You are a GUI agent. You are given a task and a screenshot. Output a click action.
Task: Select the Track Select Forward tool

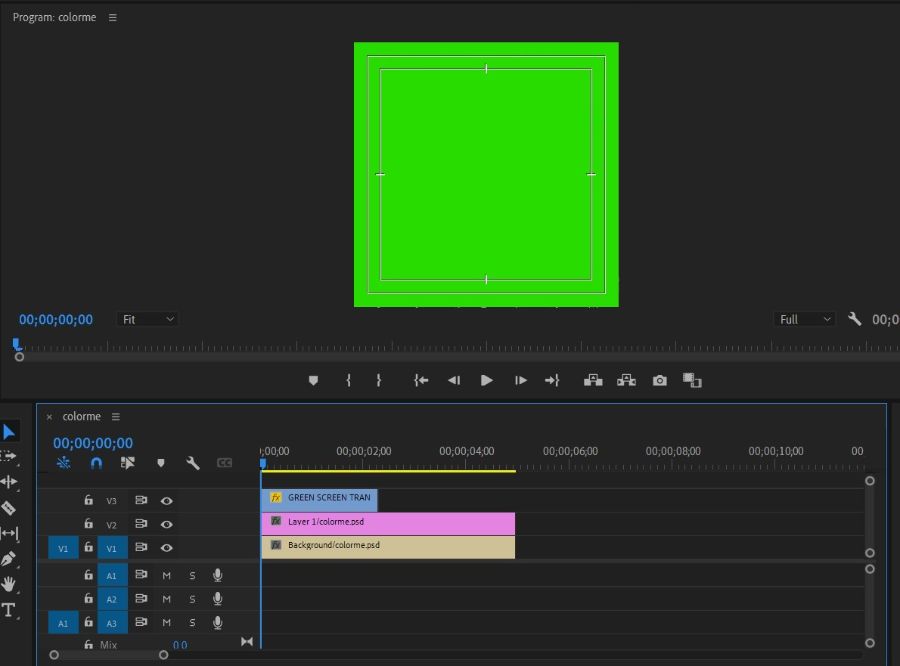pos(9,456)
